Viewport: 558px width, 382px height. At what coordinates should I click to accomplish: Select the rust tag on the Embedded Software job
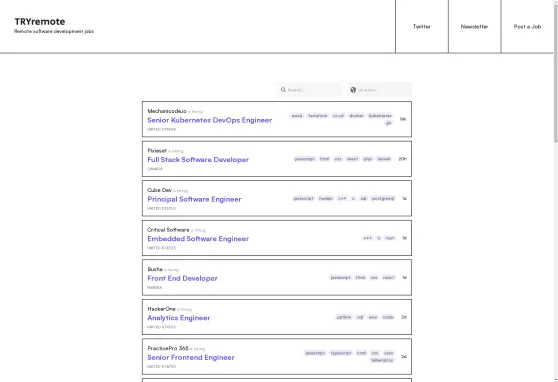coord(390,238)
